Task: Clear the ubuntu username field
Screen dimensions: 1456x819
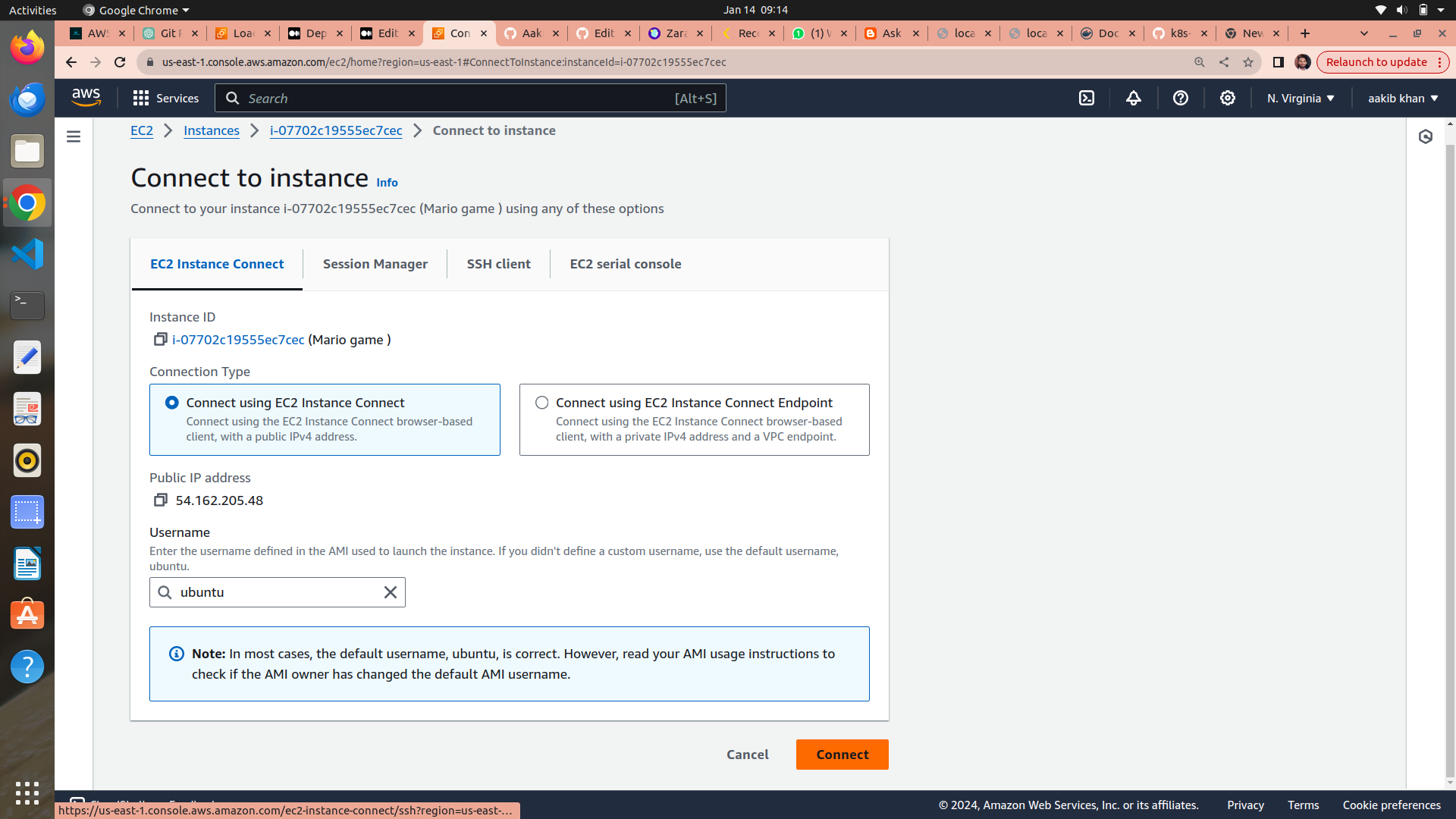Action: [x=391, y=592]
